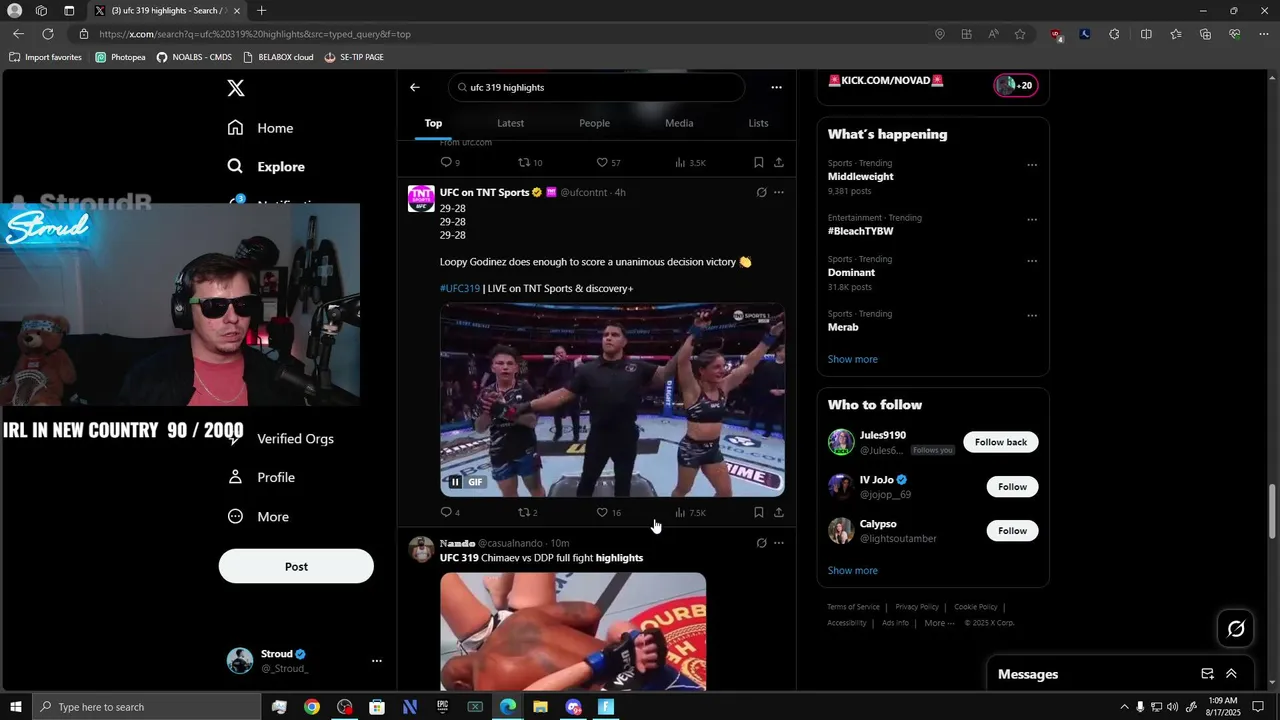Open options for the Dominant trend
This screenshot has width=1280, height=720.
click(1032, 261)
